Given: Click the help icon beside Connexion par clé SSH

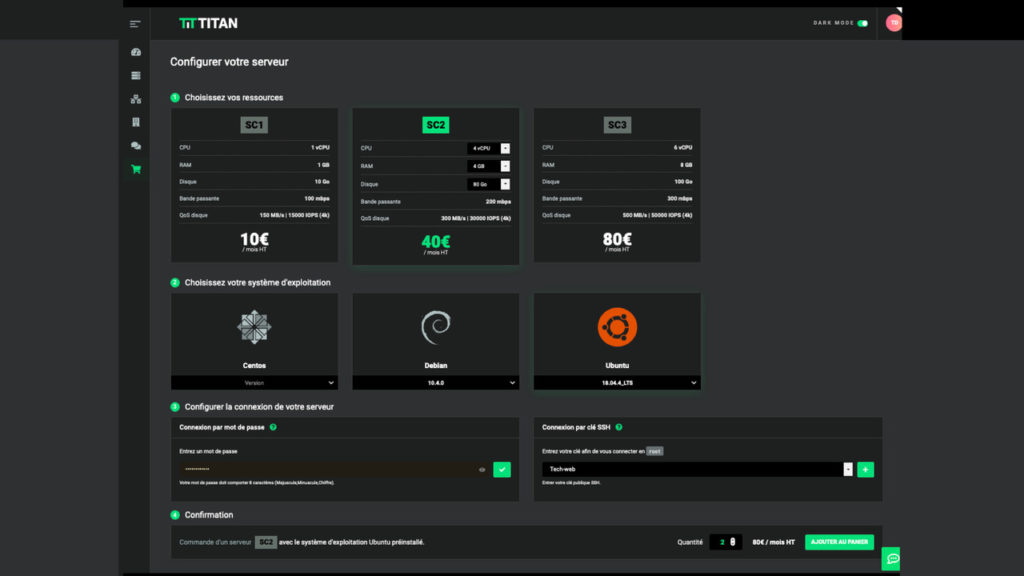Looking at the screenshot, I should click(x=619, y=427).
